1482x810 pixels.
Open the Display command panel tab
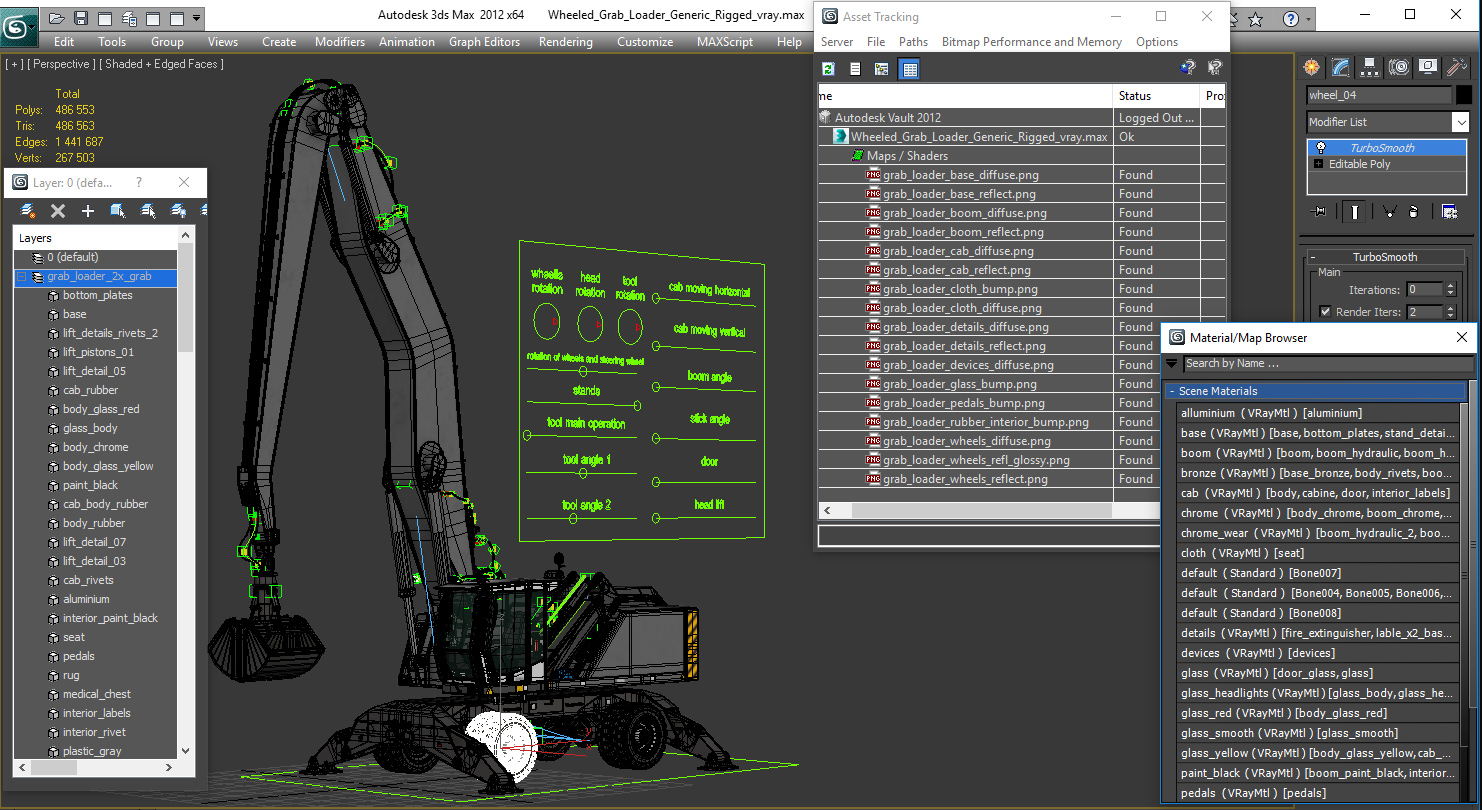[1428, 67]
